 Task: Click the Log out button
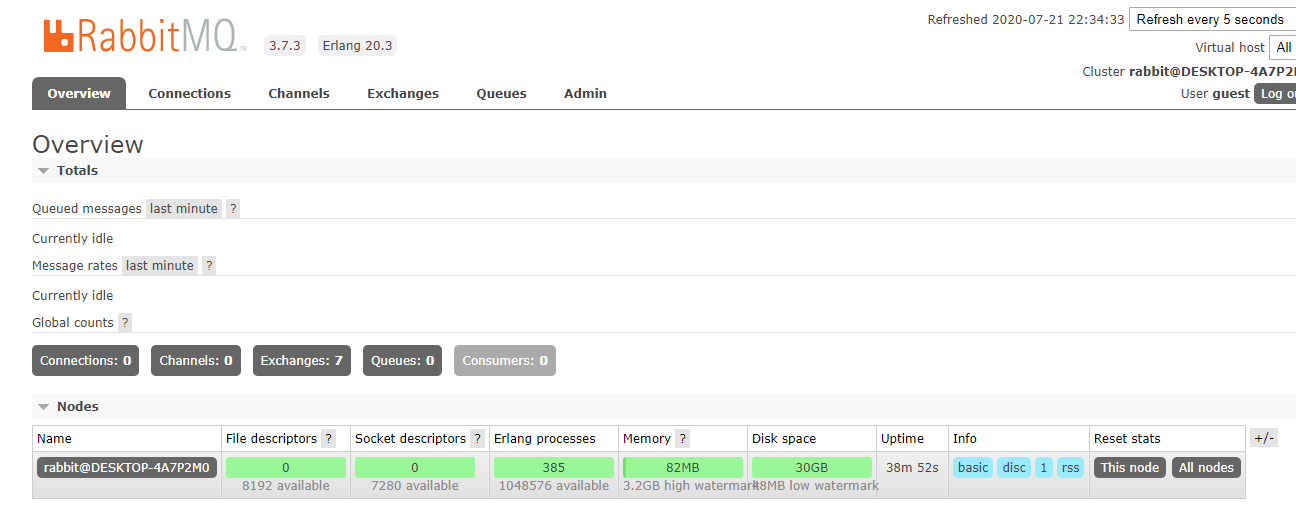1276,94
